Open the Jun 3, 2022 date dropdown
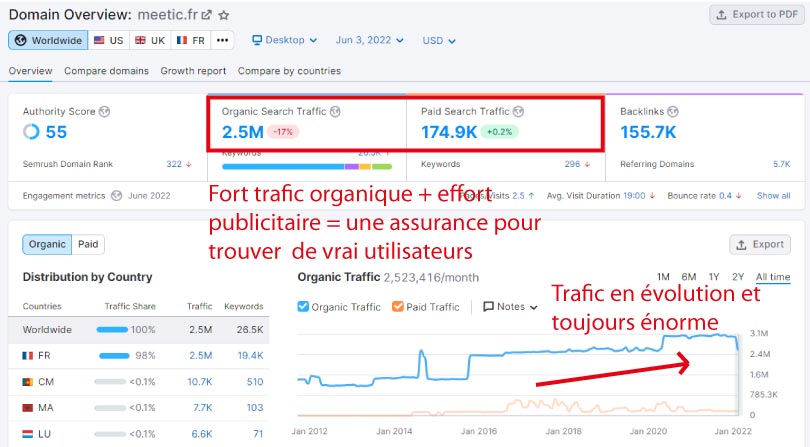Image resolution: width=810 pixels, height=447 pixels. pyautogui.click(x=369, y=40)
